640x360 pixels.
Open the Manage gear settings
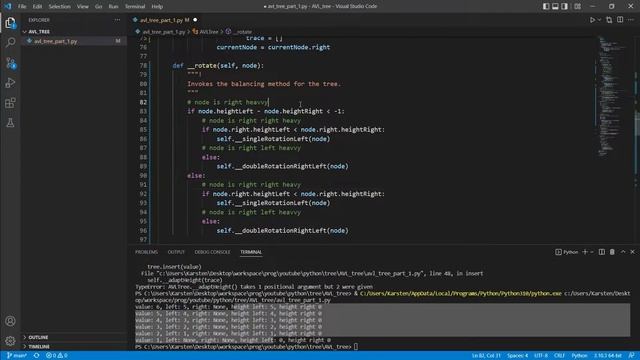pos(10,341)
